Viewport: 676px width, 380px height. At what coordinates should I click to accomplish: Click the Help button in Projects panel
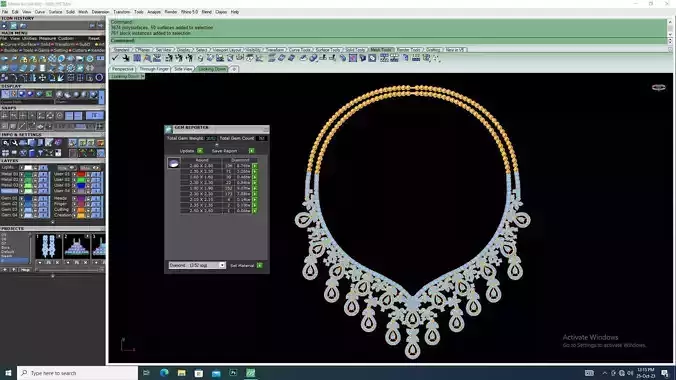tap(25, 270)
